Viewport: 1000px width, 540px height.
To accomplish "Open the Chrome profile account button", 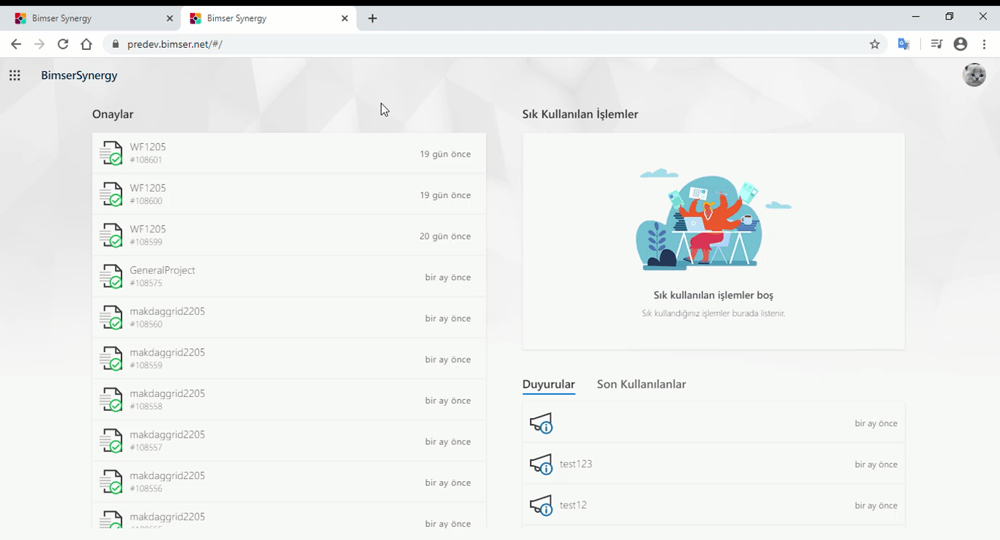I will pos(960,44).
